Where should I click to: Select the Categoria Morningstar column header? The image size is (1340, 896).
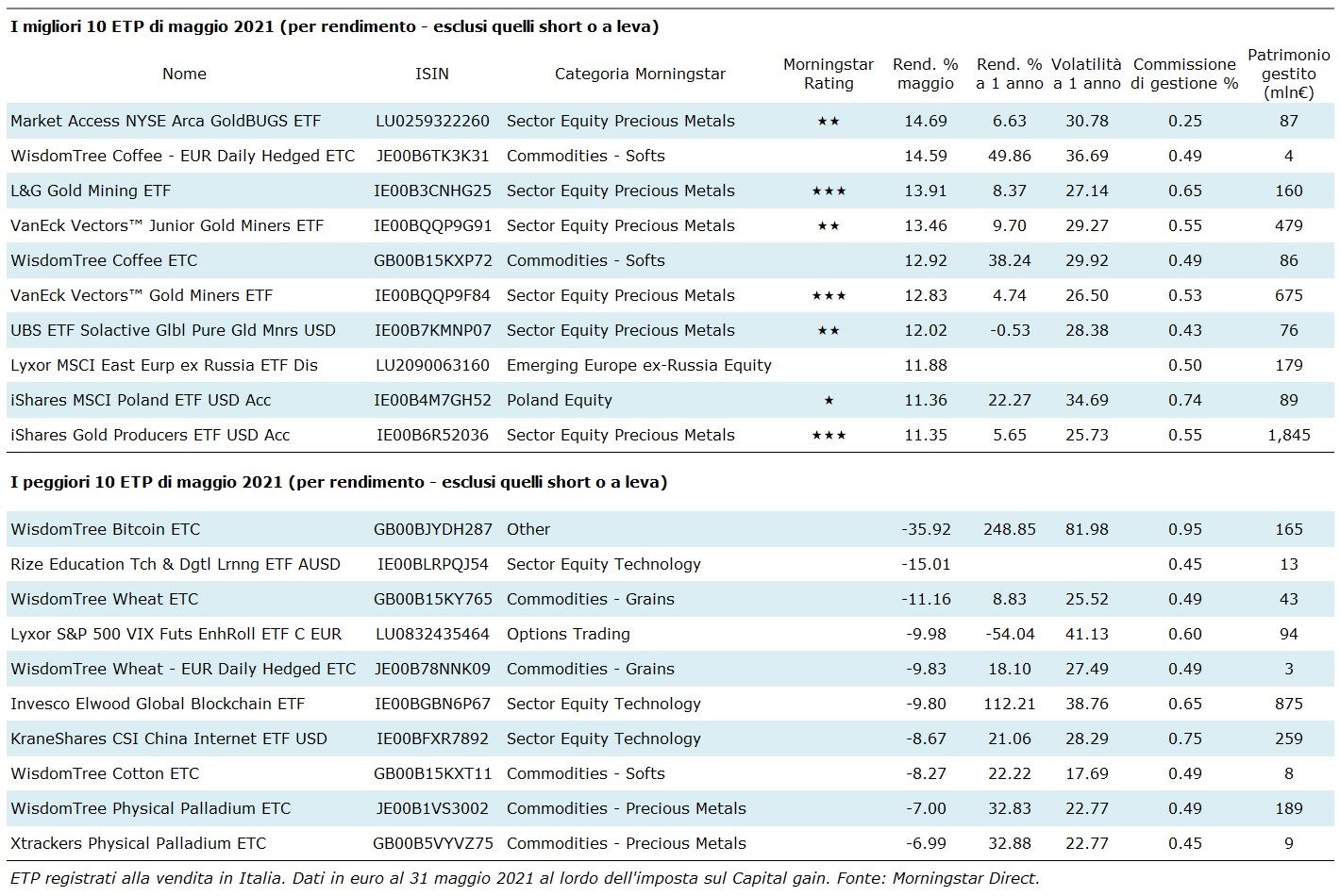[x=640, y=74]
